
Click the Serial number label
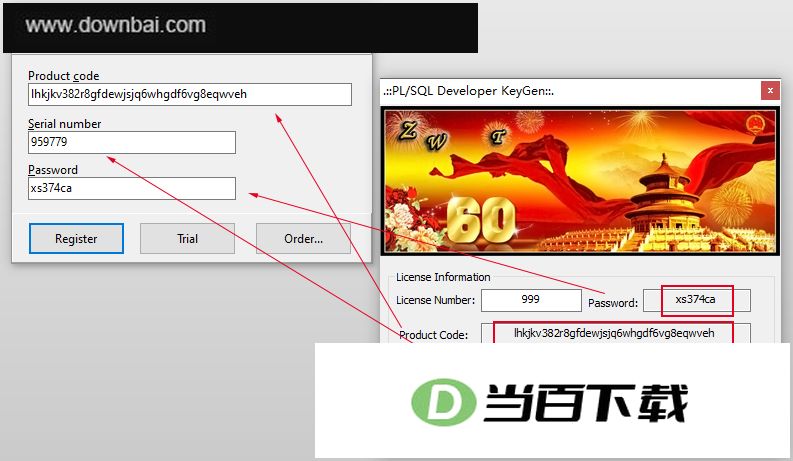[x=65, y=124]
